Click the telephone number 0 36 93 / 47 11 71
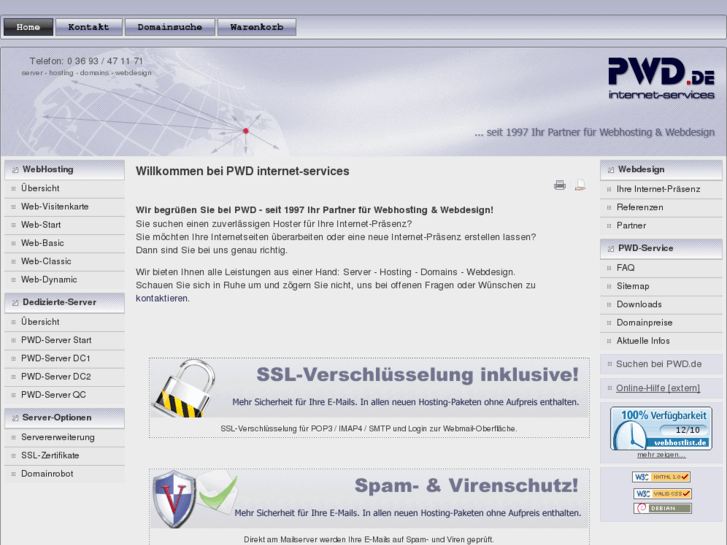Screen dimensions: 727x545 (x=105, y=61)
